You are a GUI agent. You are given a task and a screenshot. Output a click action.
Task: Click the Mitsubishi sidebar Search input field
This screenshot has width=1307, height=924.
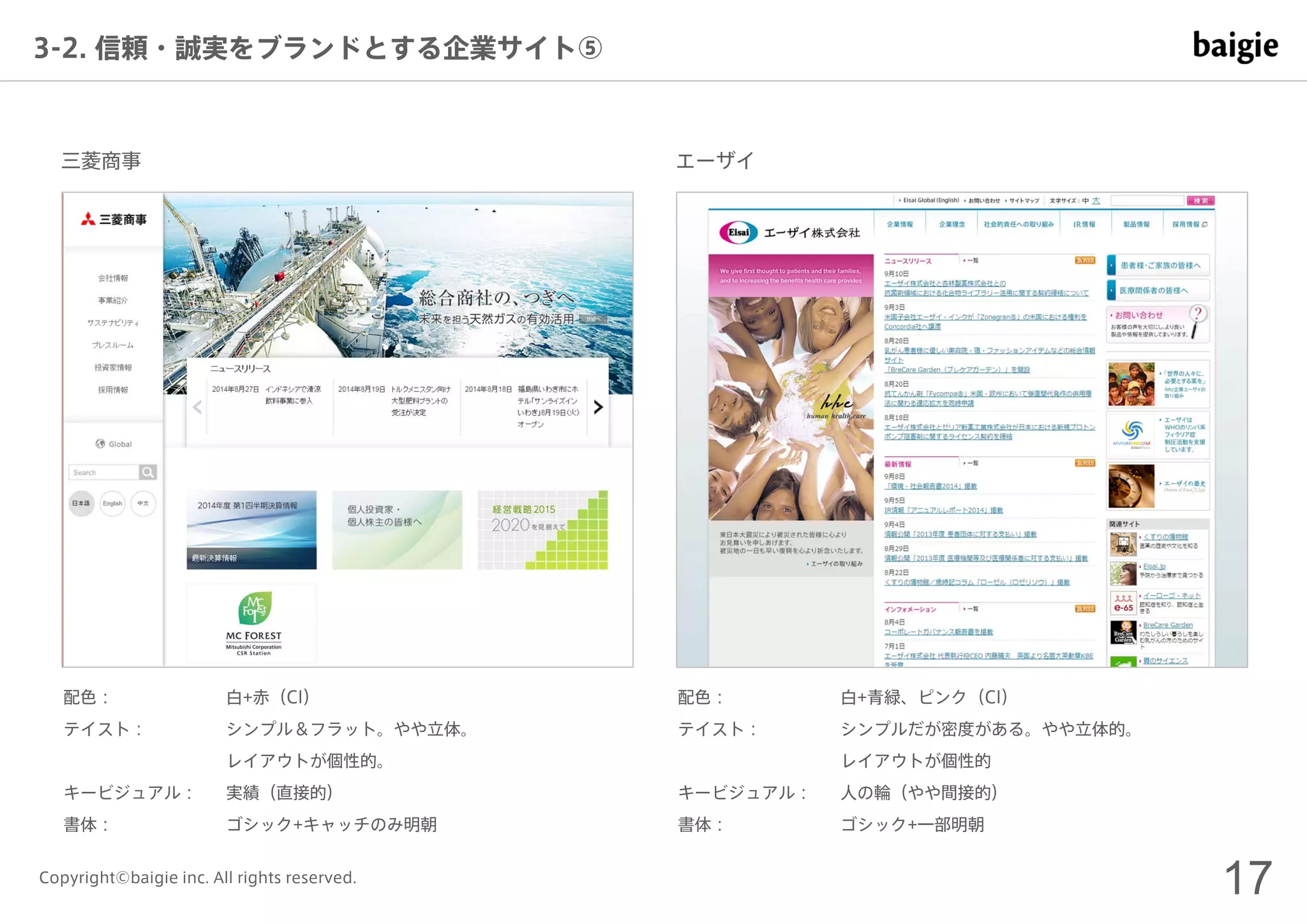tap(103, 472)
